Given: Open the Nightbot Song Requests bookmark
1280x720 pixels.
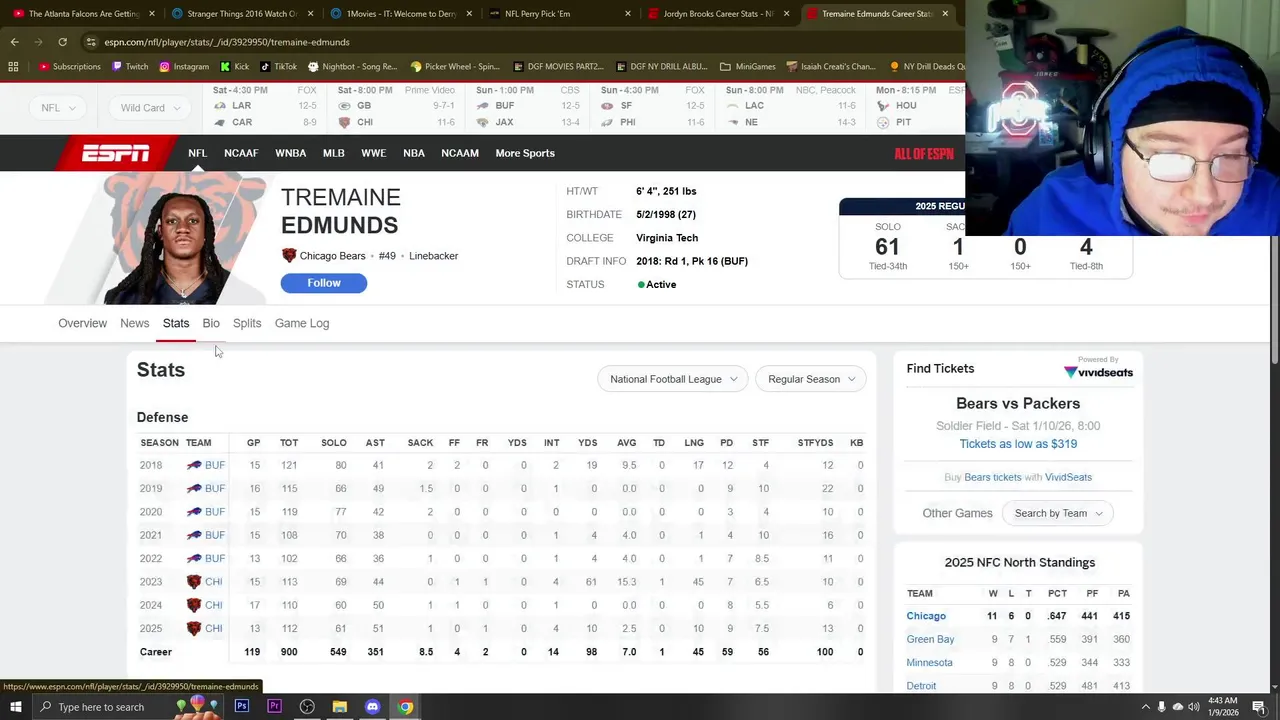Looking at the screenshot, I should coord(353,67).
